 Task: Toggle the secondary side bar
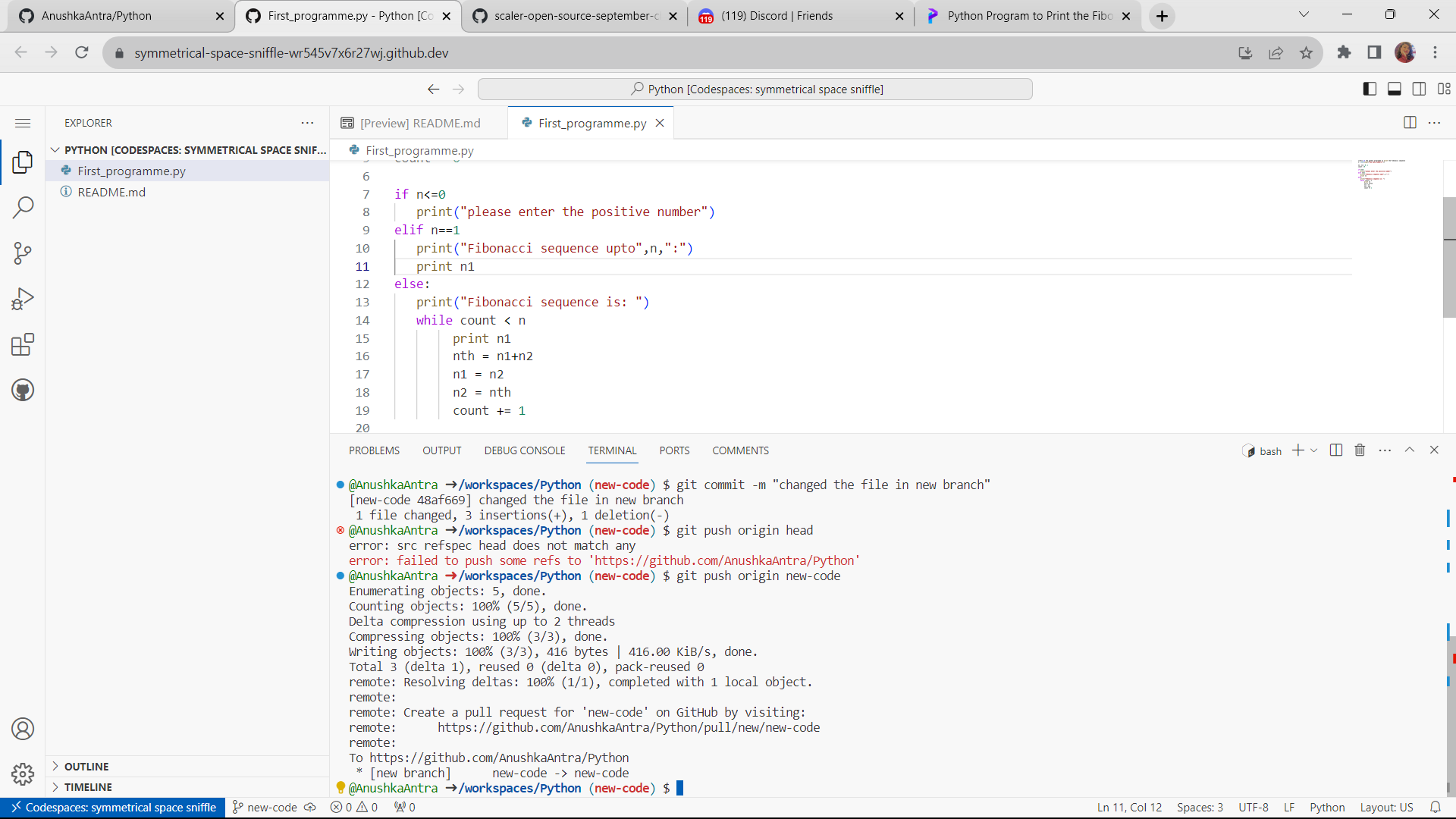[1418, 89]
